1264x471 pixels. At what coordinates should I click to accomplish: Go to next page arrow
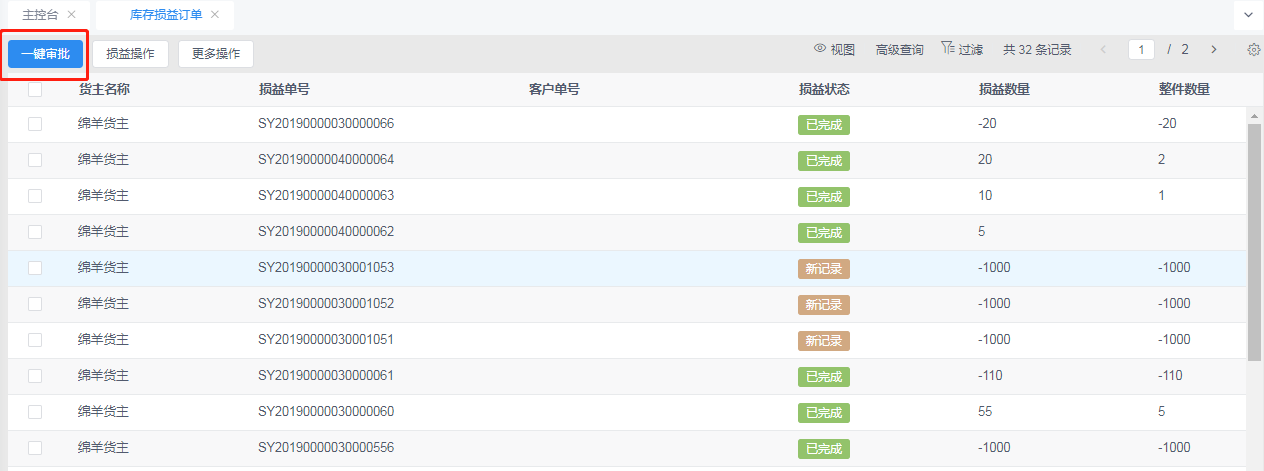1214,49
